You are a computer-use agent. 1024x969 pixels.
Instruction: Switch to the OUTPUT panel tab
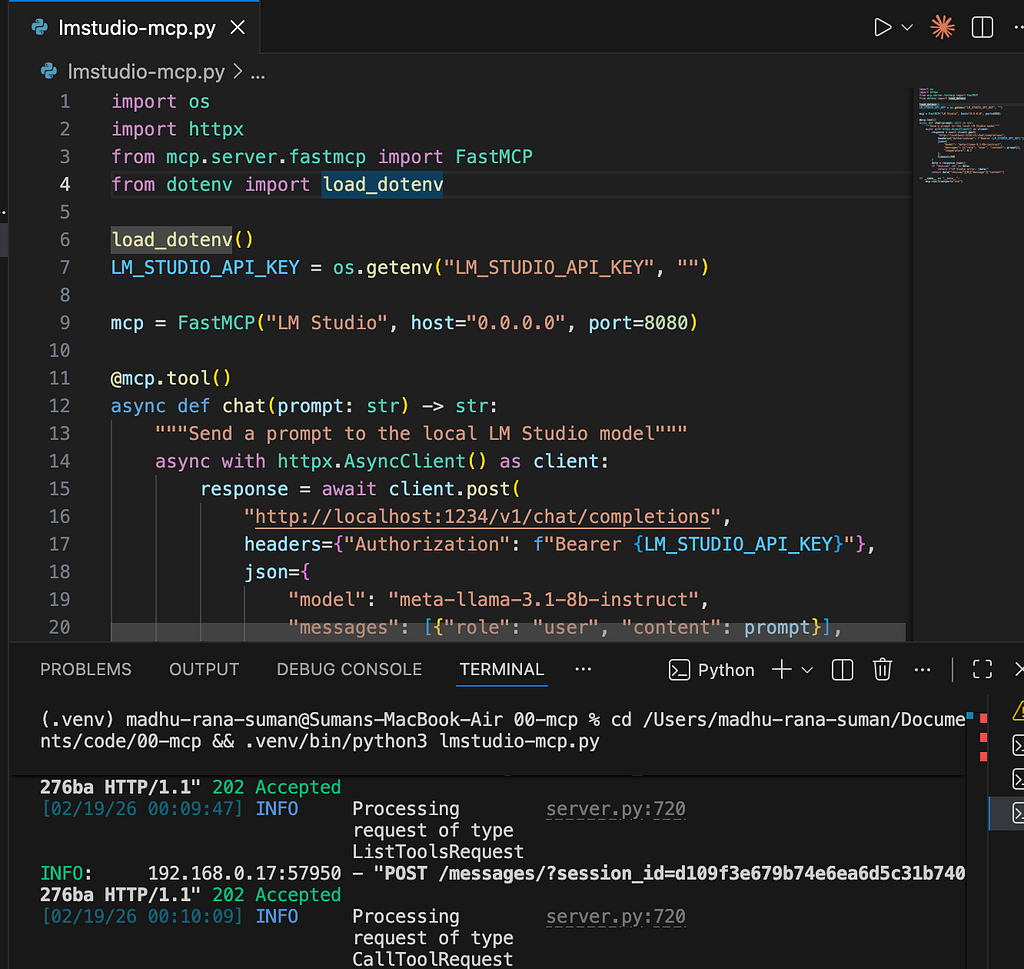[x=204, y=669]
